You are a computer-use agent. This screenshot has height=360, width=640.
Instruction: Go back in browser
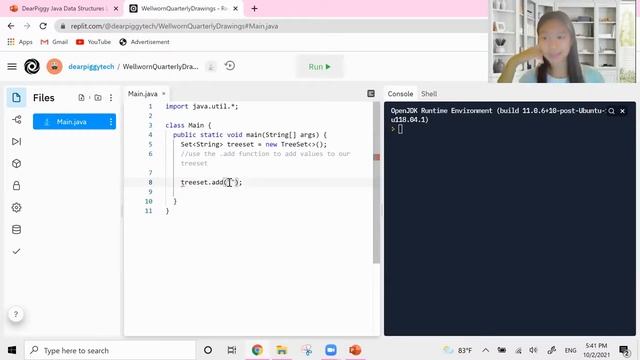click(11, 26)
